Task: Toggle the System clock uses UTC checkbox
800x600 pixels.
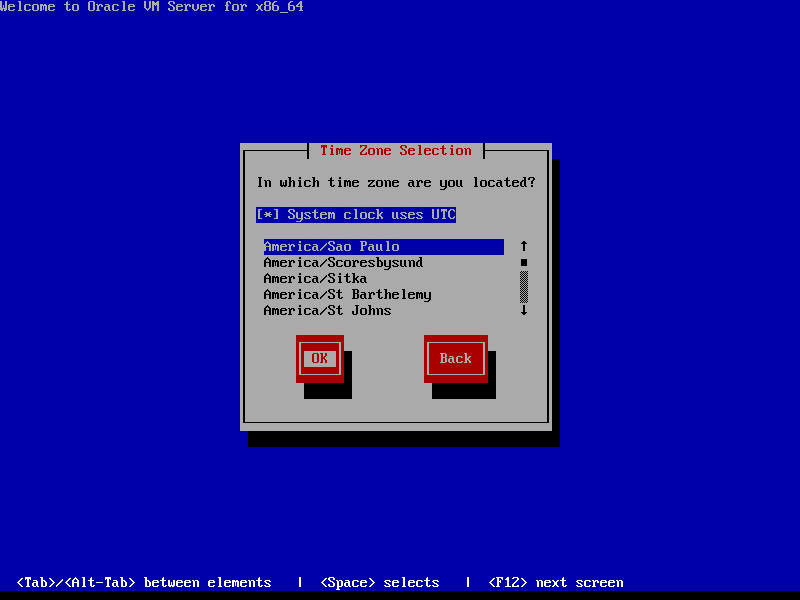Action: pos(356,215)
